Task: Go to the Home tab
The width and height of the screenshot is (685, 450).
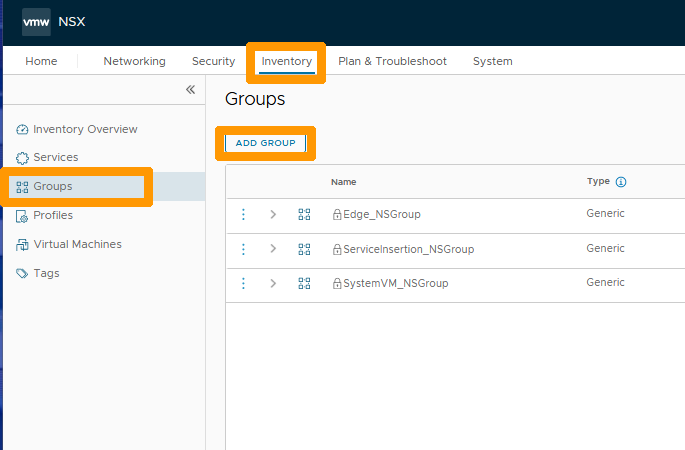Action: pyautogui.click(x=41, y=61)
